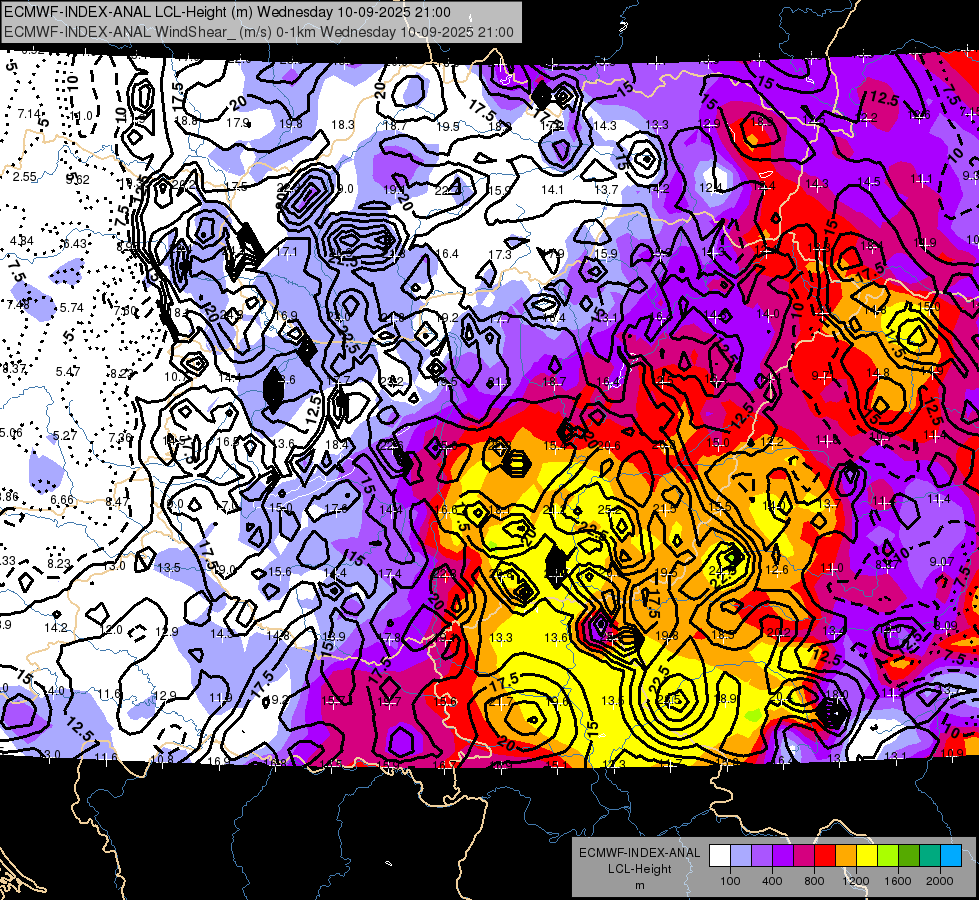Click the lime green legend swatch
This screenshot has width=979, height=900.
888,856
